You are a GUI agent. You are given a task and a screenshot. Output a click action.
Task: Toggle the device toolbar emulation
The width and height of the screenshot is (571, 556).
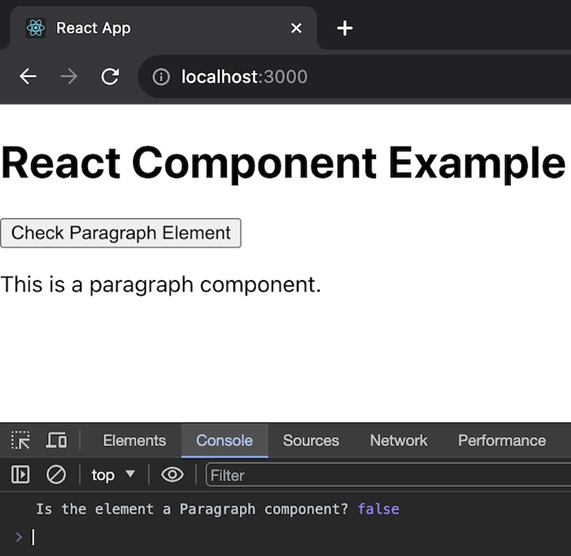click(56, 440)
